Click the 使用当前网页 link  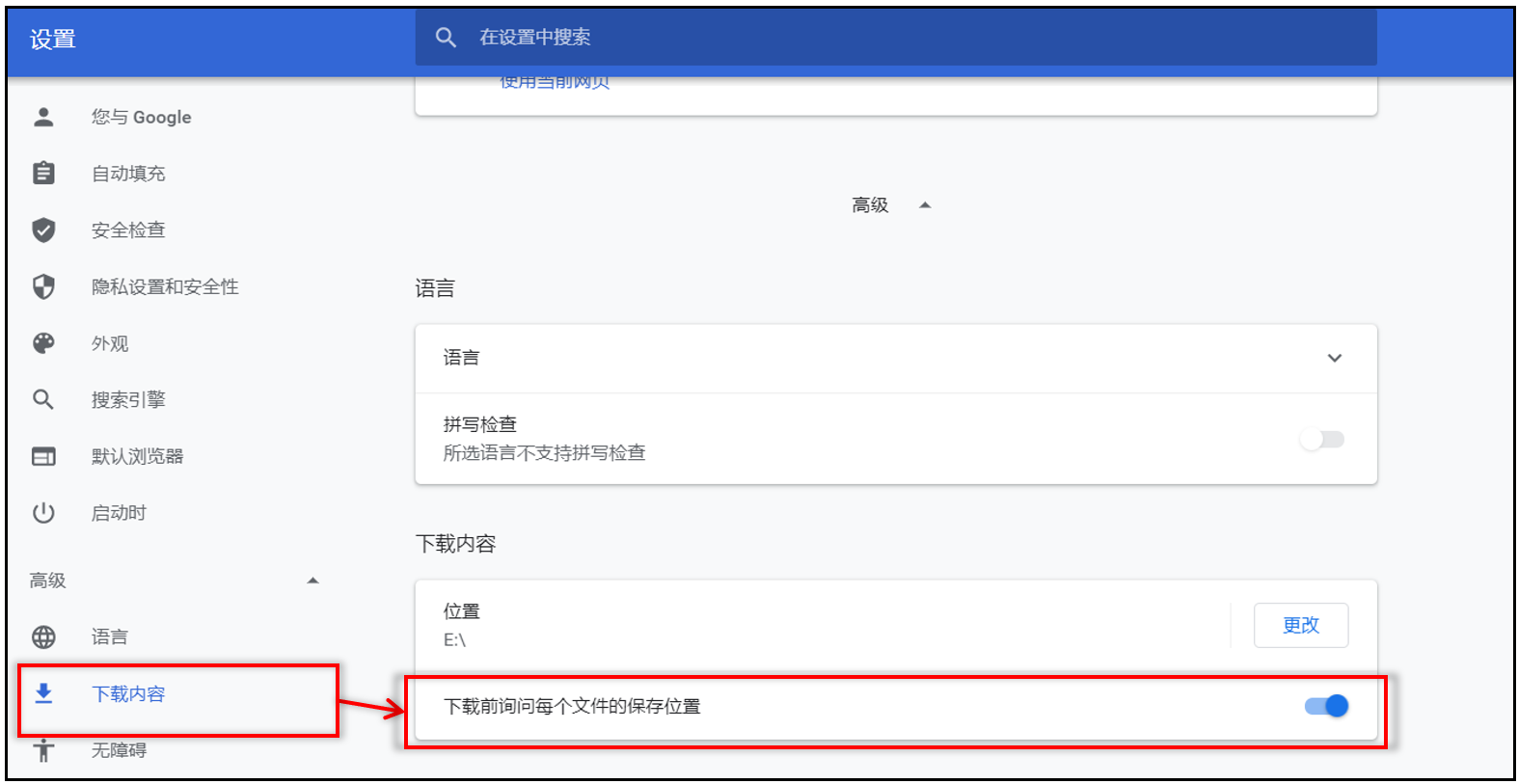pyautogui.click(x=555, y=83)
